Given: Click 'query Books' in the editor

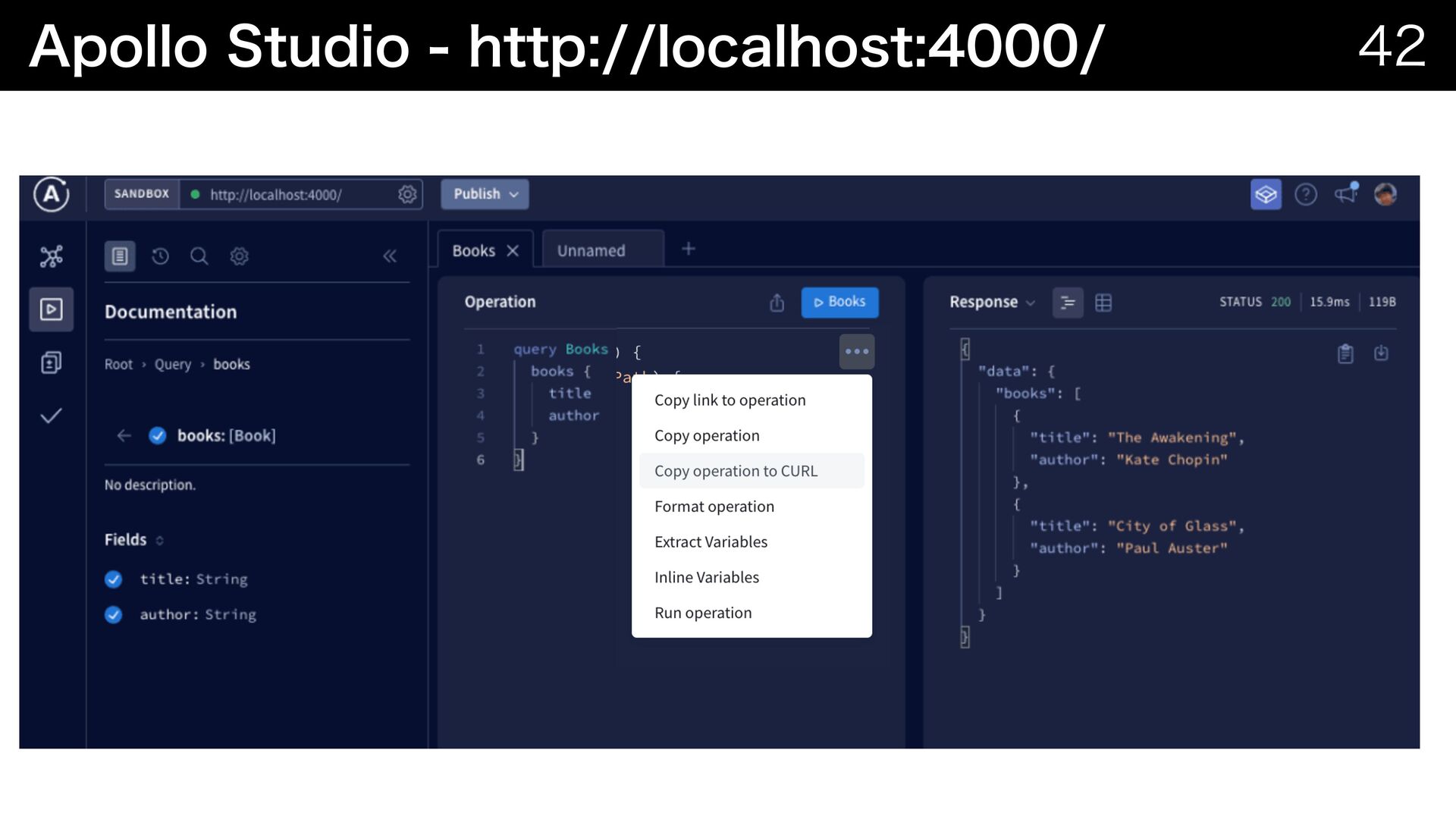Looking at the screenshot, I should click(x=560, y=350).
